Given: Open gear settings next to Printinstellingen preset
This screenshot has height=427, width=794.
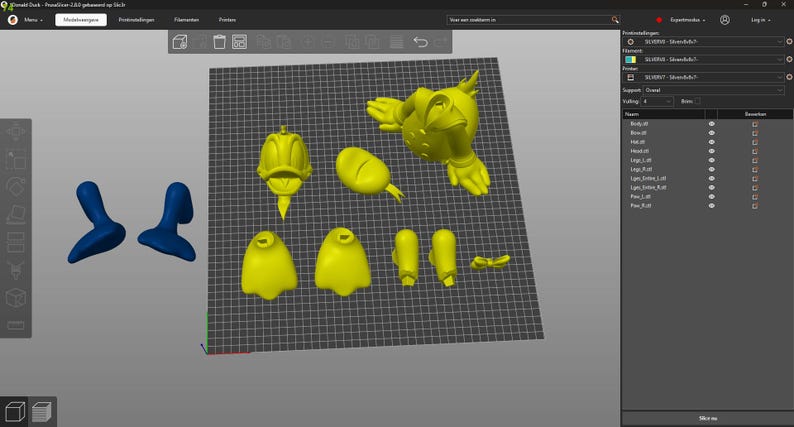Looking at the screenshot, I should (x=789, y=42).
